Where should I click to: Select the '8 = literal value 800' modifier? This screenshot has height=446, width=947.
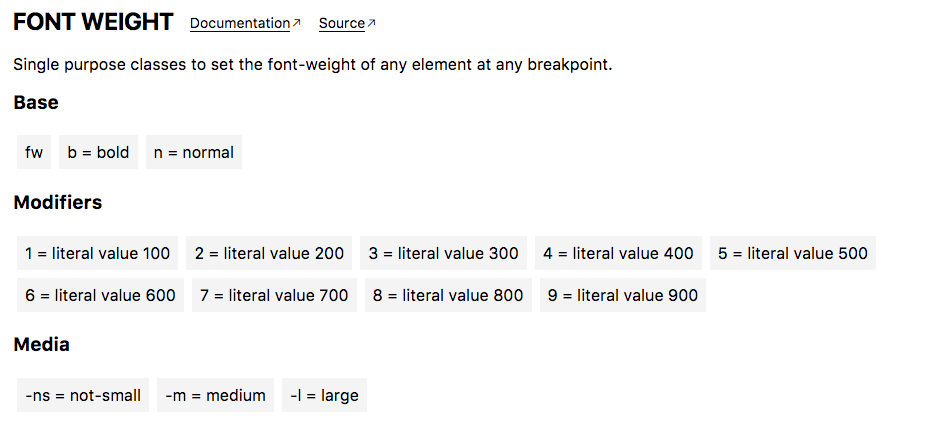click(448, 296)
